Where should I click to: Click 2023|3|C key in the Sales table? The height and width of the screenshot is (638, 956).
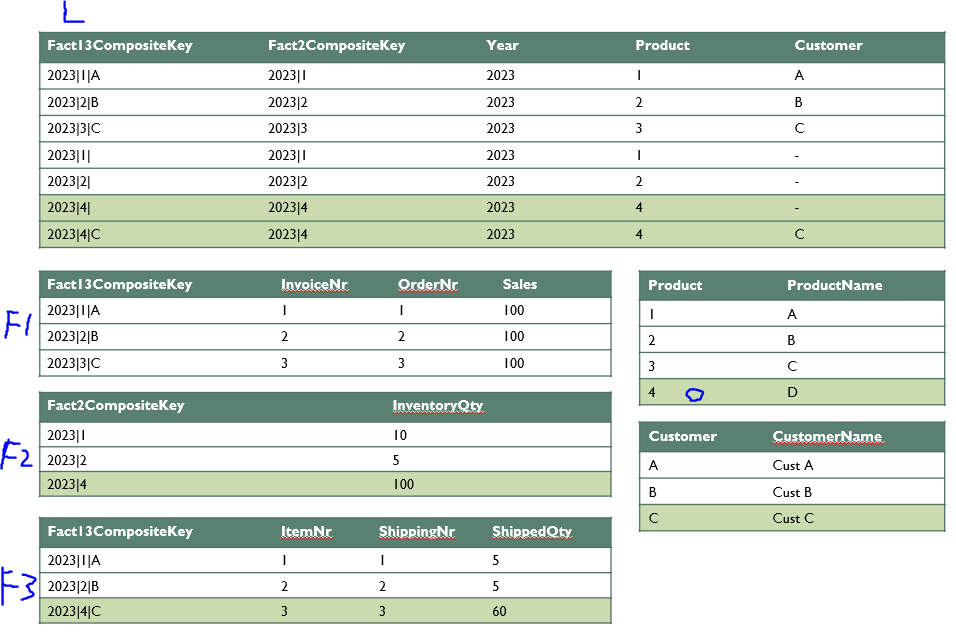pyautogui.click(x=74, y=364)
